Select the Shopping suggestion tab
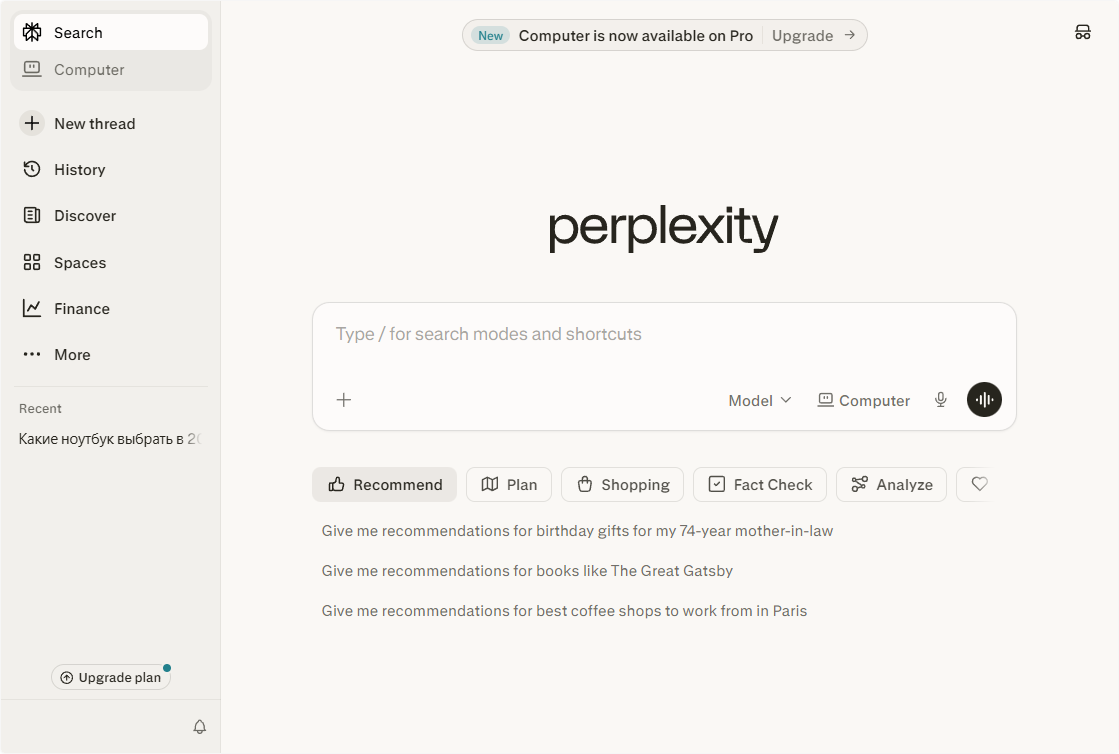The height and width of the screenshot is (754, 1119). click(622, 485)
